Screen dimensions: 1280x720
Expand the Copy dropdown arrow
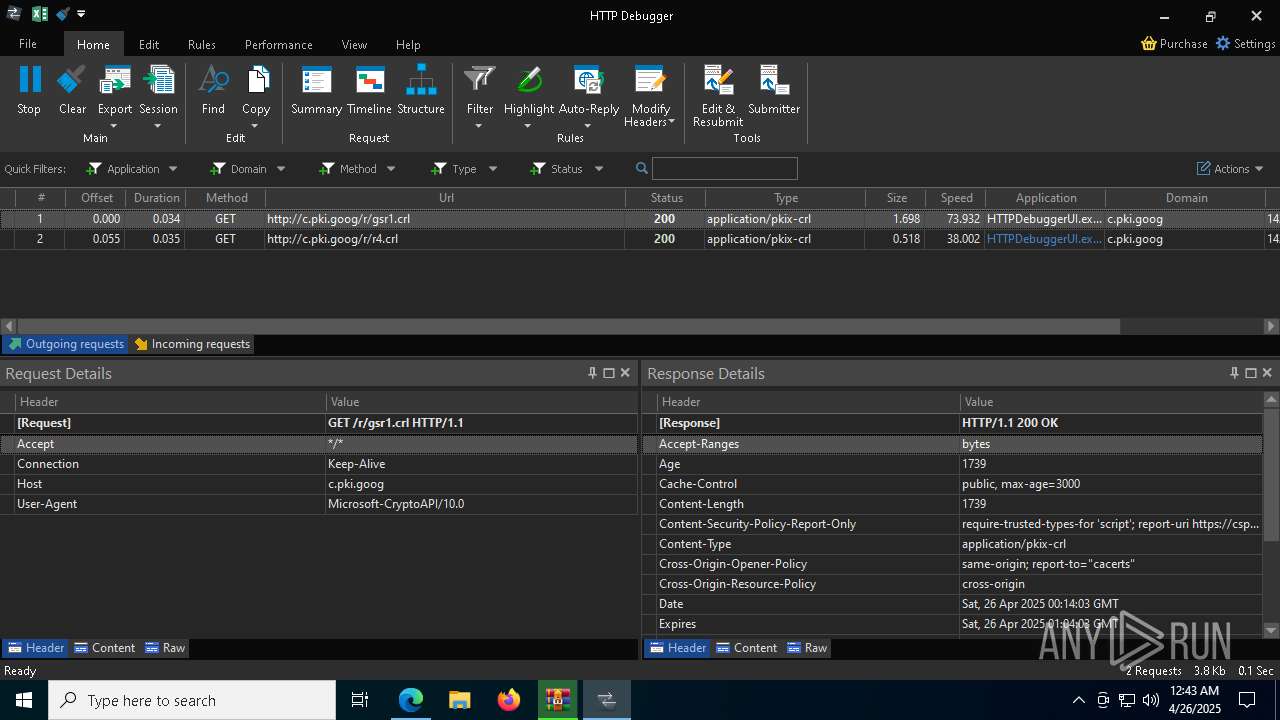click(x=256, y=126)
